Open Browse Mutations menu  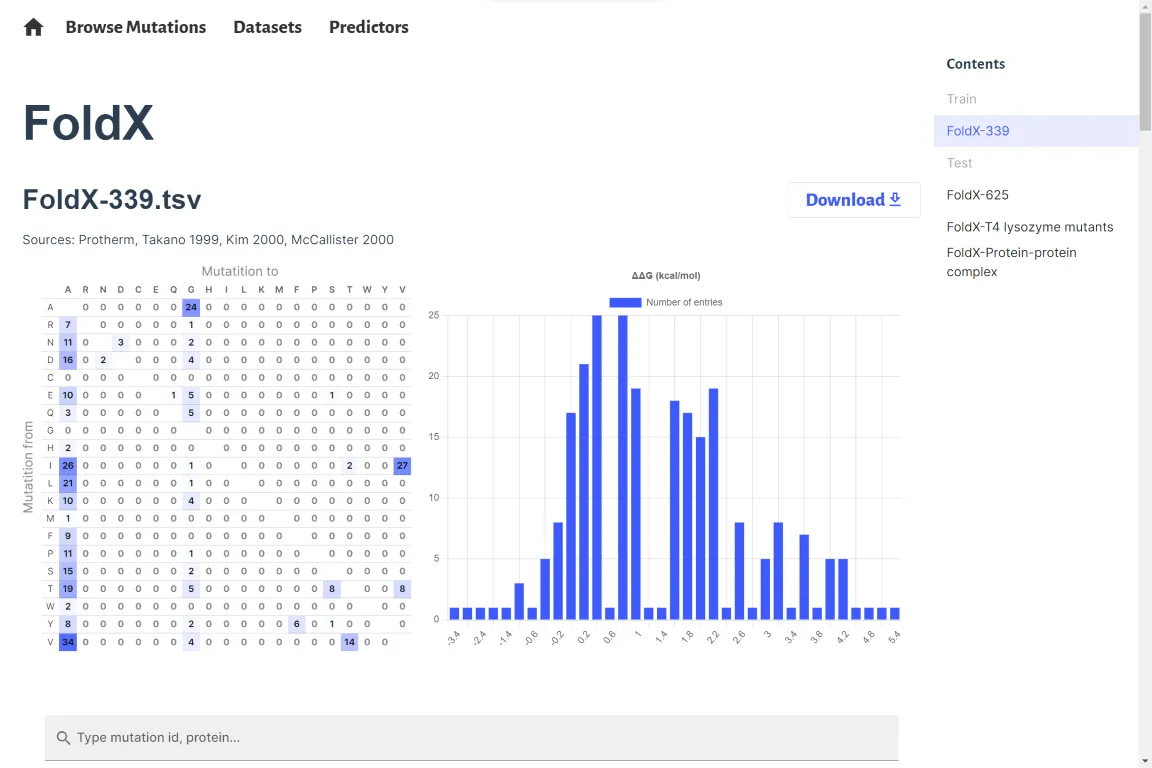click(136, 27)
